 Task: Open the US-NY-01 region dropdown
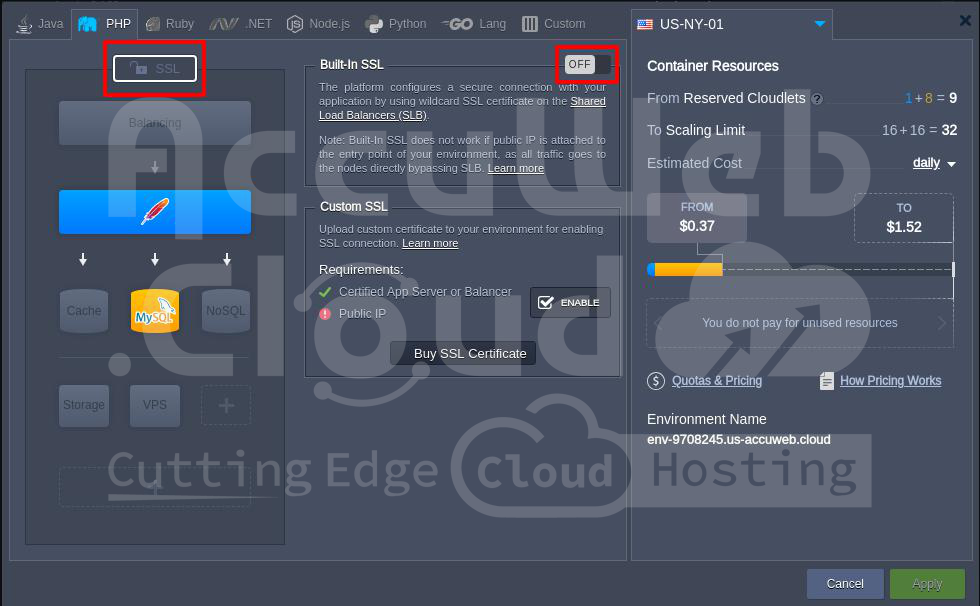[x=820, y=24]
